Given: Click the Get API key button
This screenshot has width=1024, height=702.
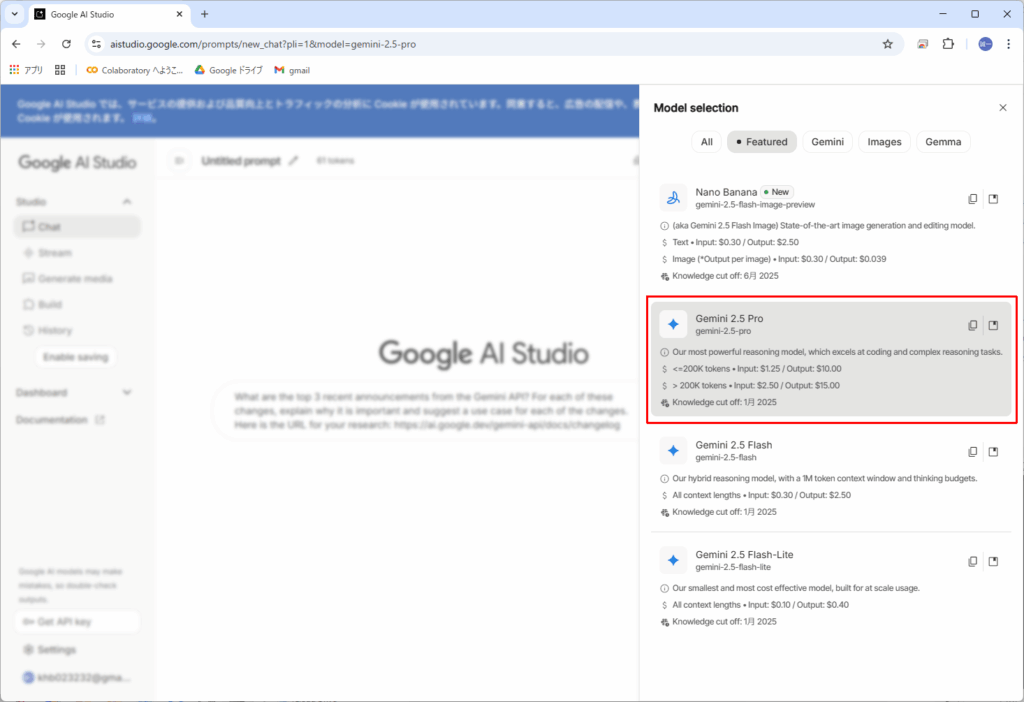Looking at the screenshot, I should 76,622.
